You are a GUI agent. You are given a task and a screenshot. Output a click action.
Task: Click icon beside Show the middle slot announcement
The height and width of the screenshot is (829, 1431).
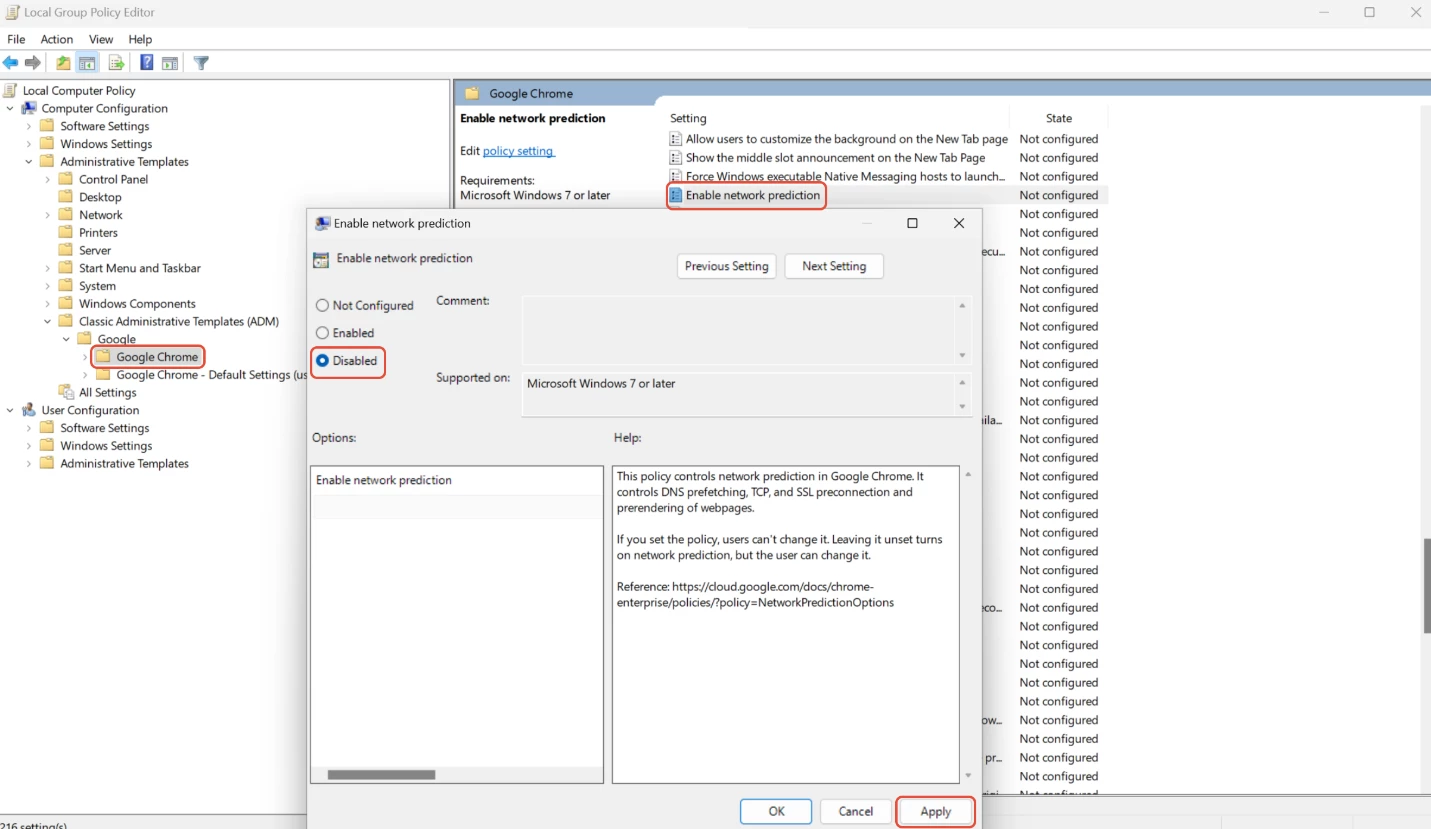[x=676, y=158]
